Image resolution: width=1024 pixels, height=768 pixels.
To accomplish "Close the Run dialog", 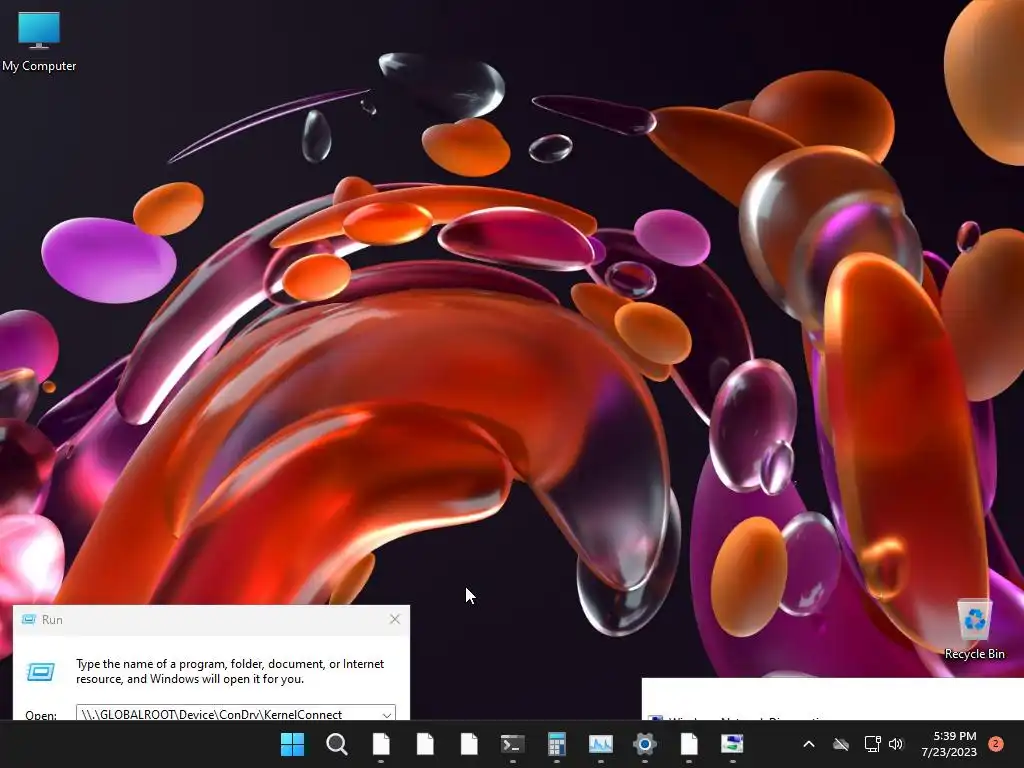I will click(394, 619).
